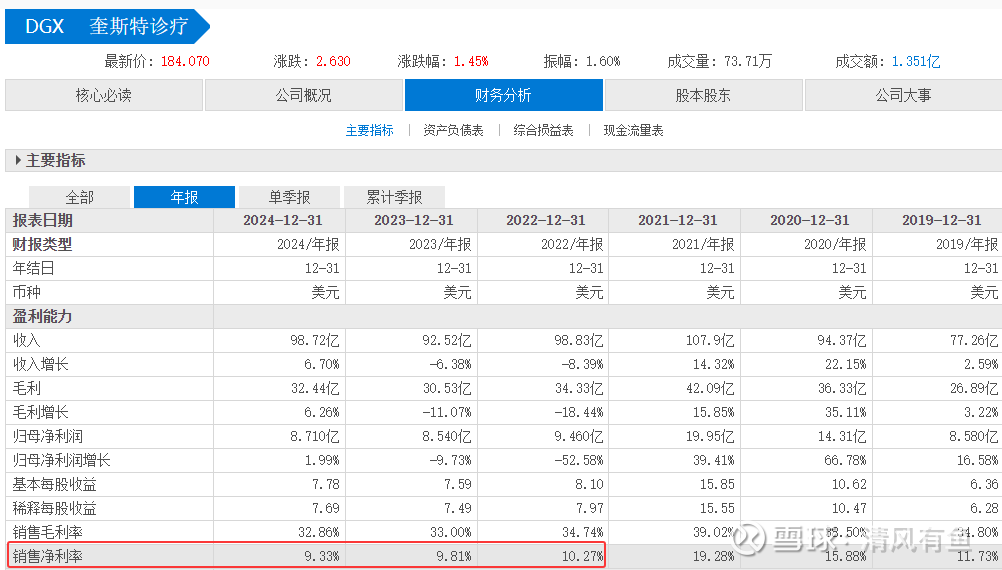Click the 2021 net profit cell 19.95亿
1002x570 pixels.
(710, 436)
